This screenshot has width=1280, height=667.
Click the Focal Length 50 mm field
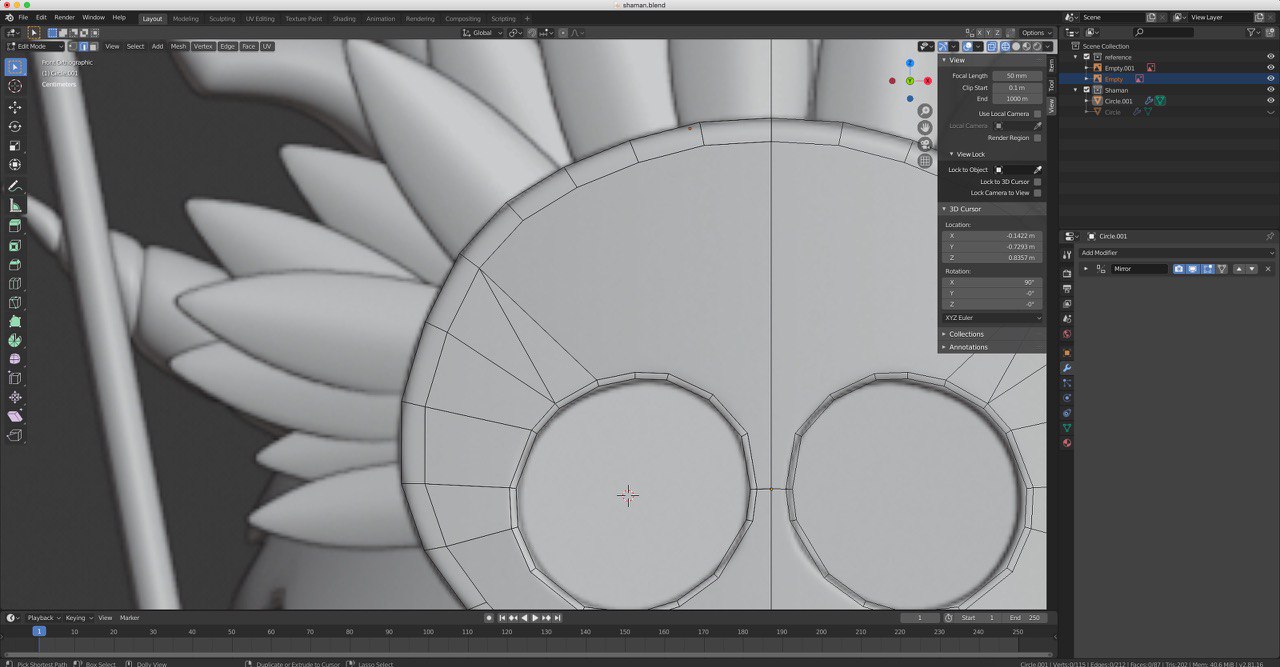pyautogui.click(x=1017, y=76)
